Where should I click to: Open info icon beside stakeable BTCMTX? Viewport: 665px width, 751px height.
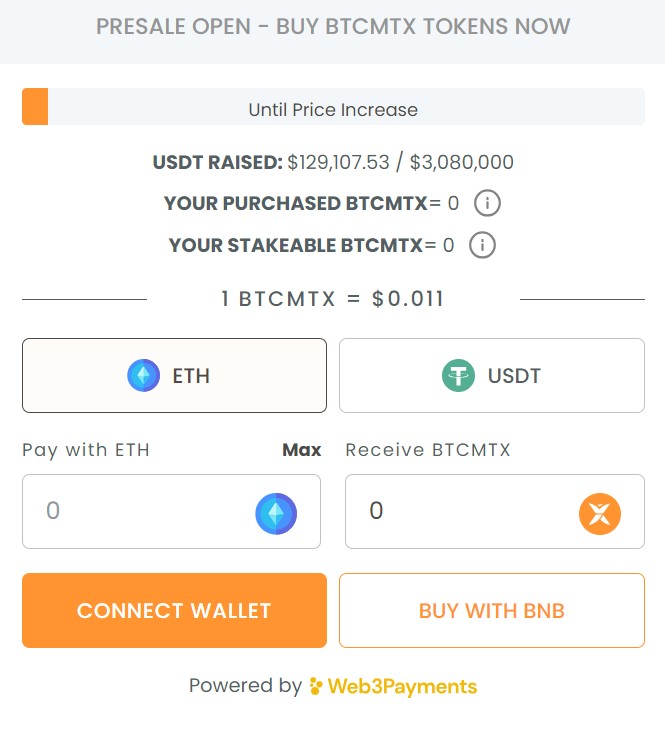point(482,245)
